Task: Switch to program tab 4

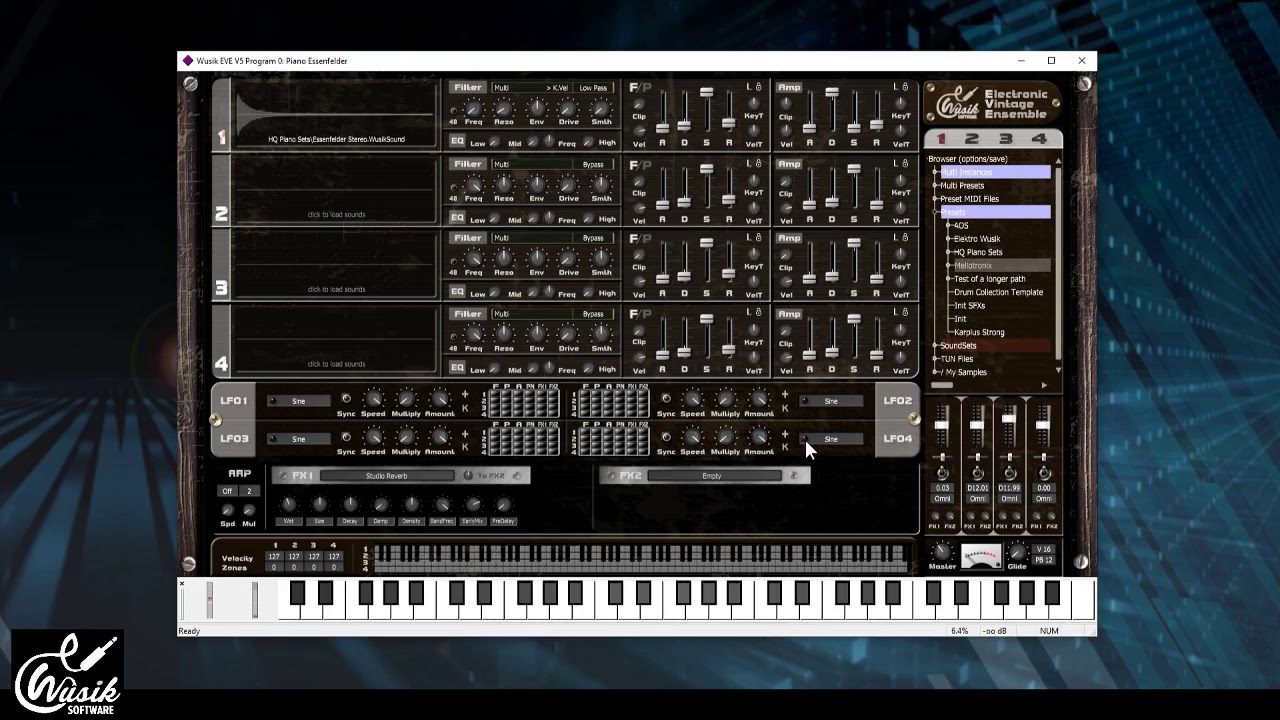Action: click(x=1039, y=139)
